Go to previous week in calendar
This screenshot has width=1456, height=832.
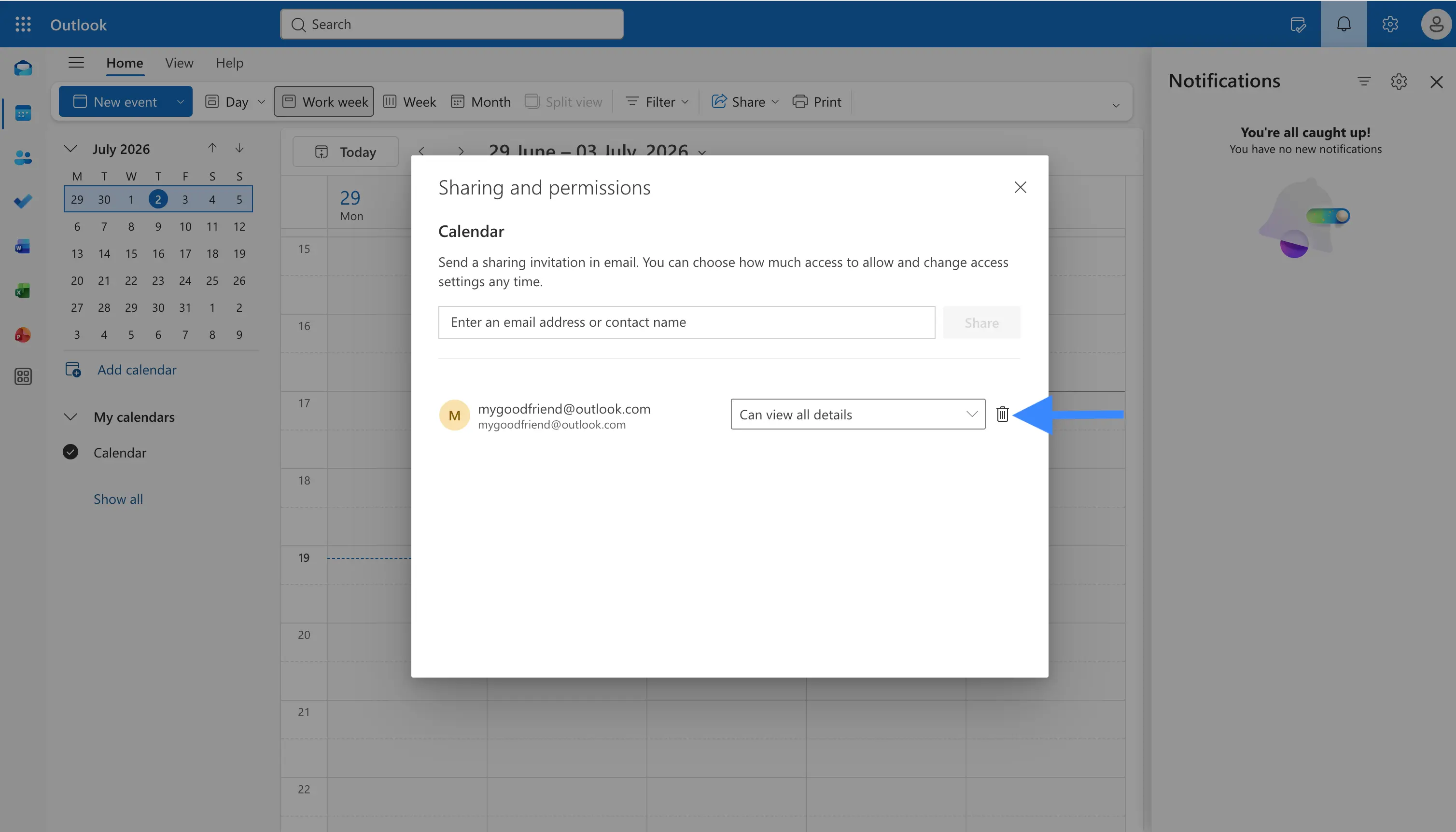pyautogui.click(x=421, y=151)
